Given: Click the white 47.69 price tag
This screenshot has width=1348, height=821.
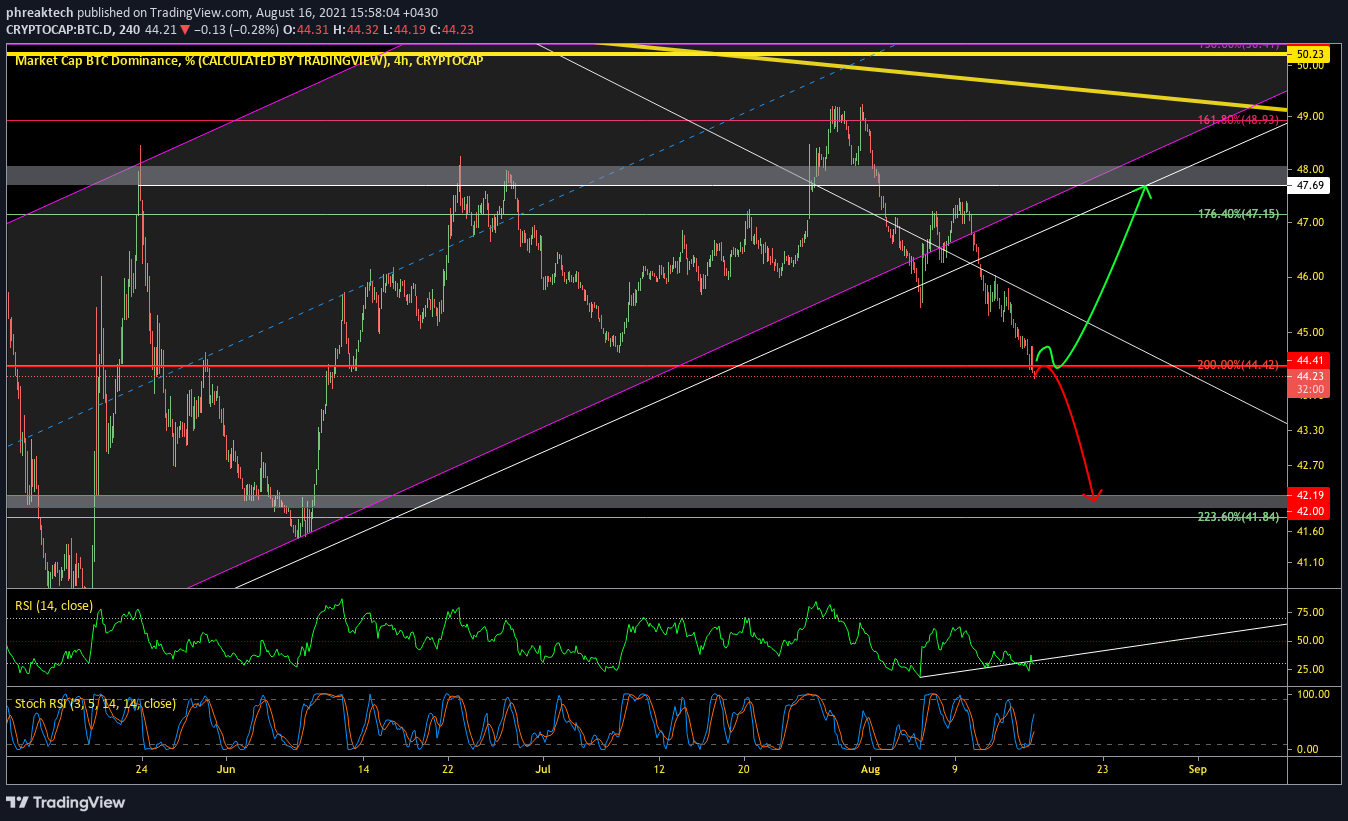Looking at the screenshot, I should pos(1307,186).
